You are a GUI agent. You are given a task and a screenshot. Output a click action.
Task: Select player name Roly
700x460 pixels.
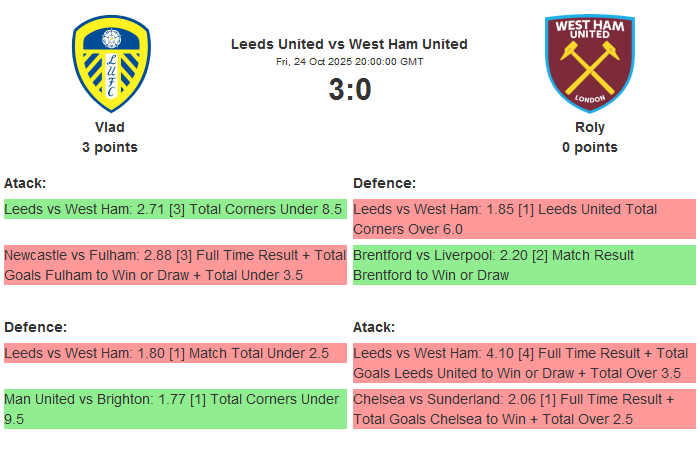click(590, 127)
